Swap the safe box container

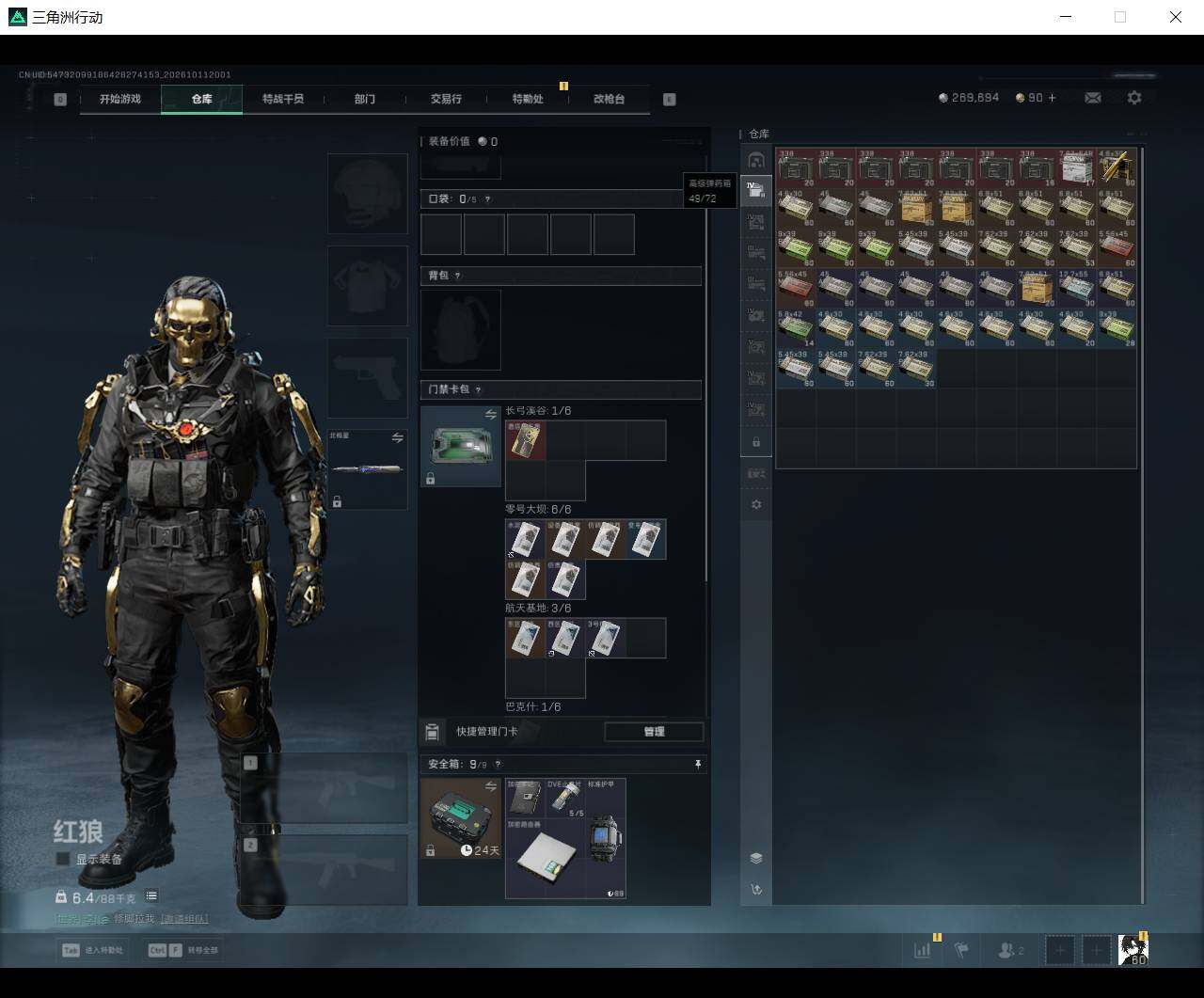click(490, 786)
